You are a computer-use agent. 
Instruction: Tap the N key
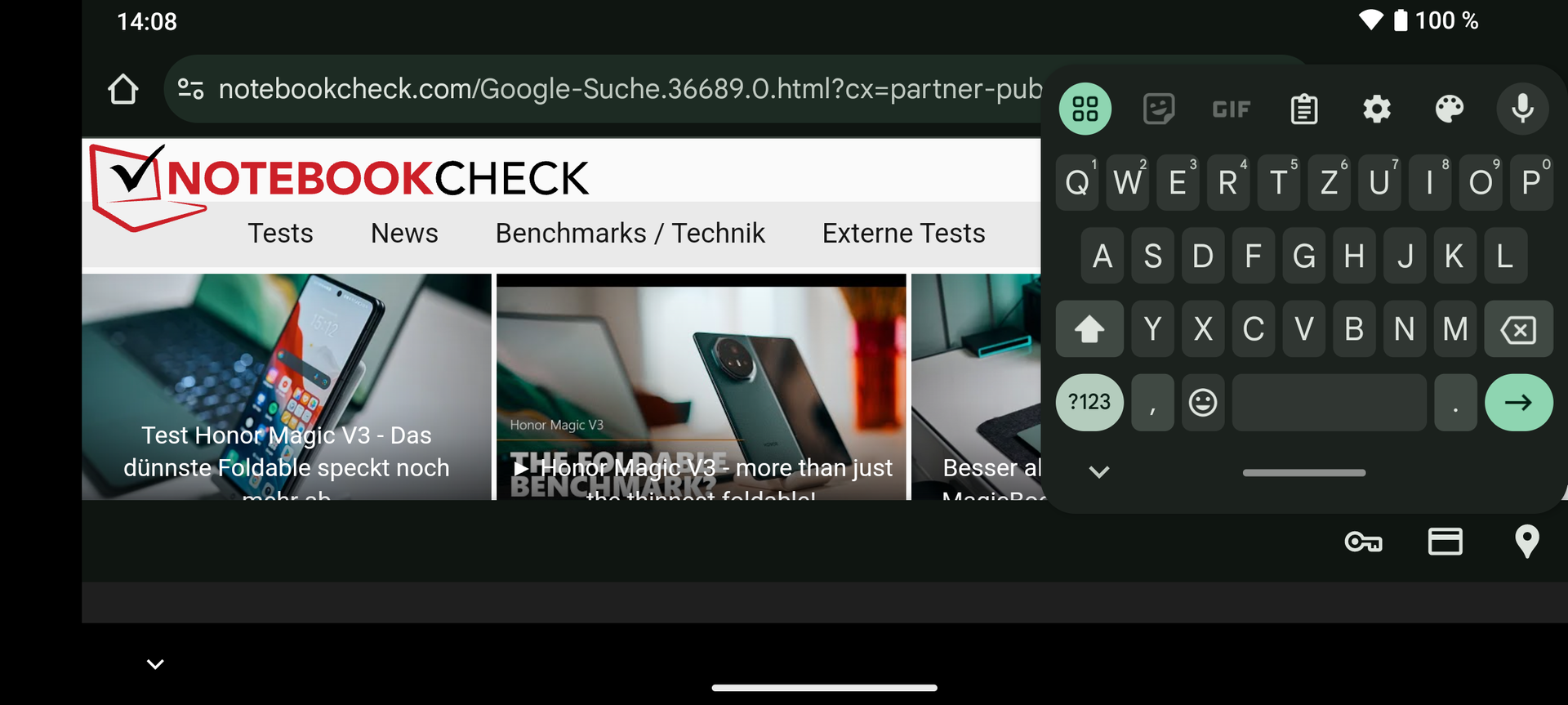[1405, 329]
